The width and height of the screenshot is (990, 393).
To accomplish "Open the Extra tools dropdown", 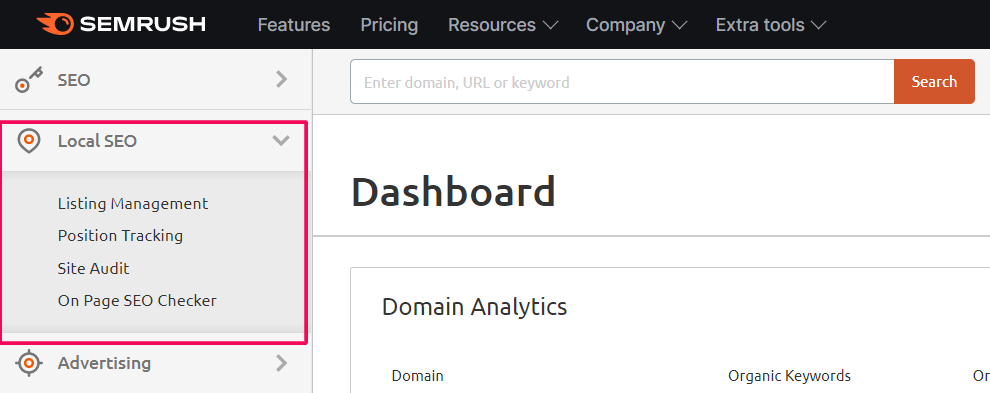I will coord(771,25).
